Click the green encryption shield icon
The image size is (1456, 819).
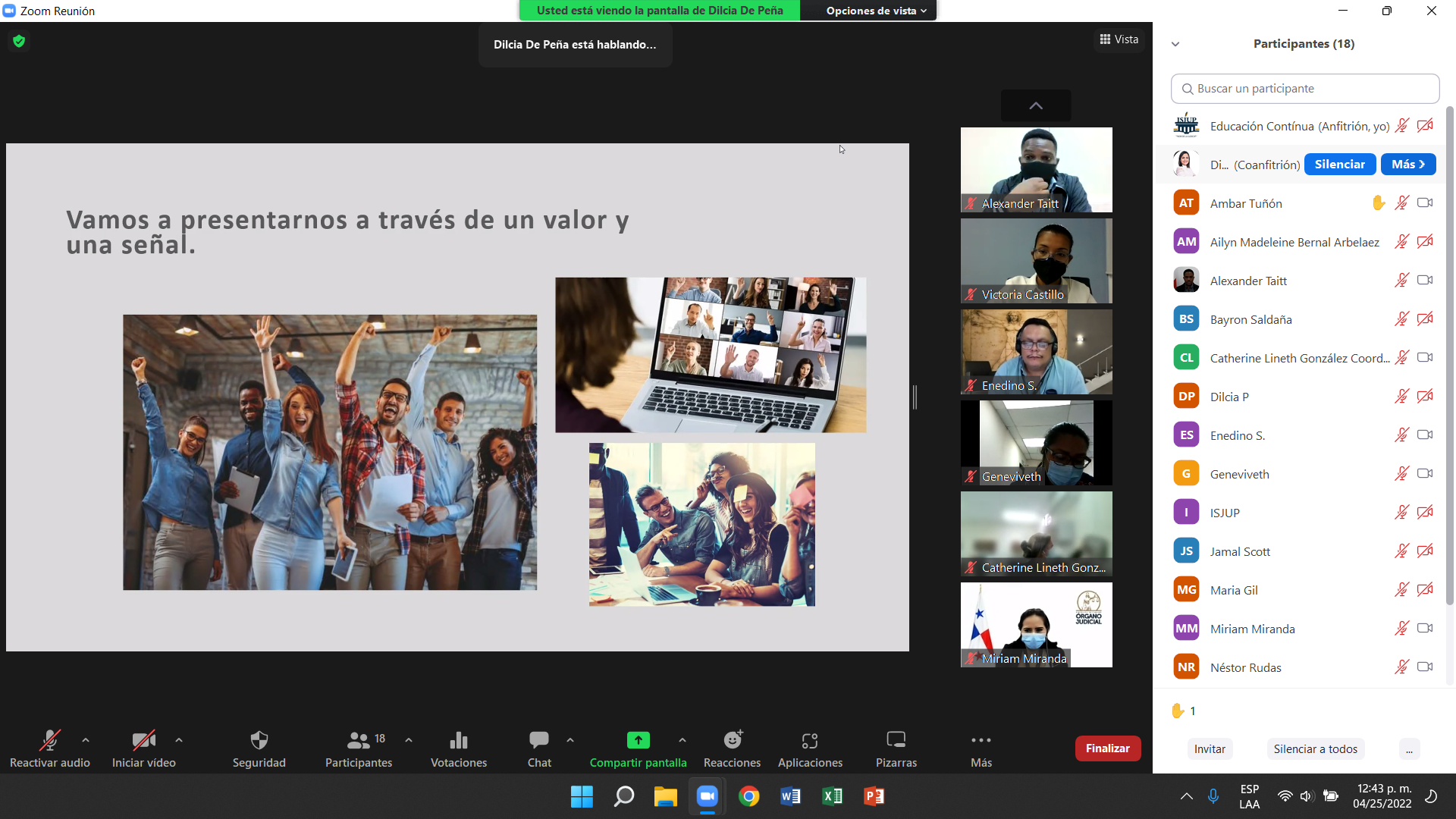[19, 41]
